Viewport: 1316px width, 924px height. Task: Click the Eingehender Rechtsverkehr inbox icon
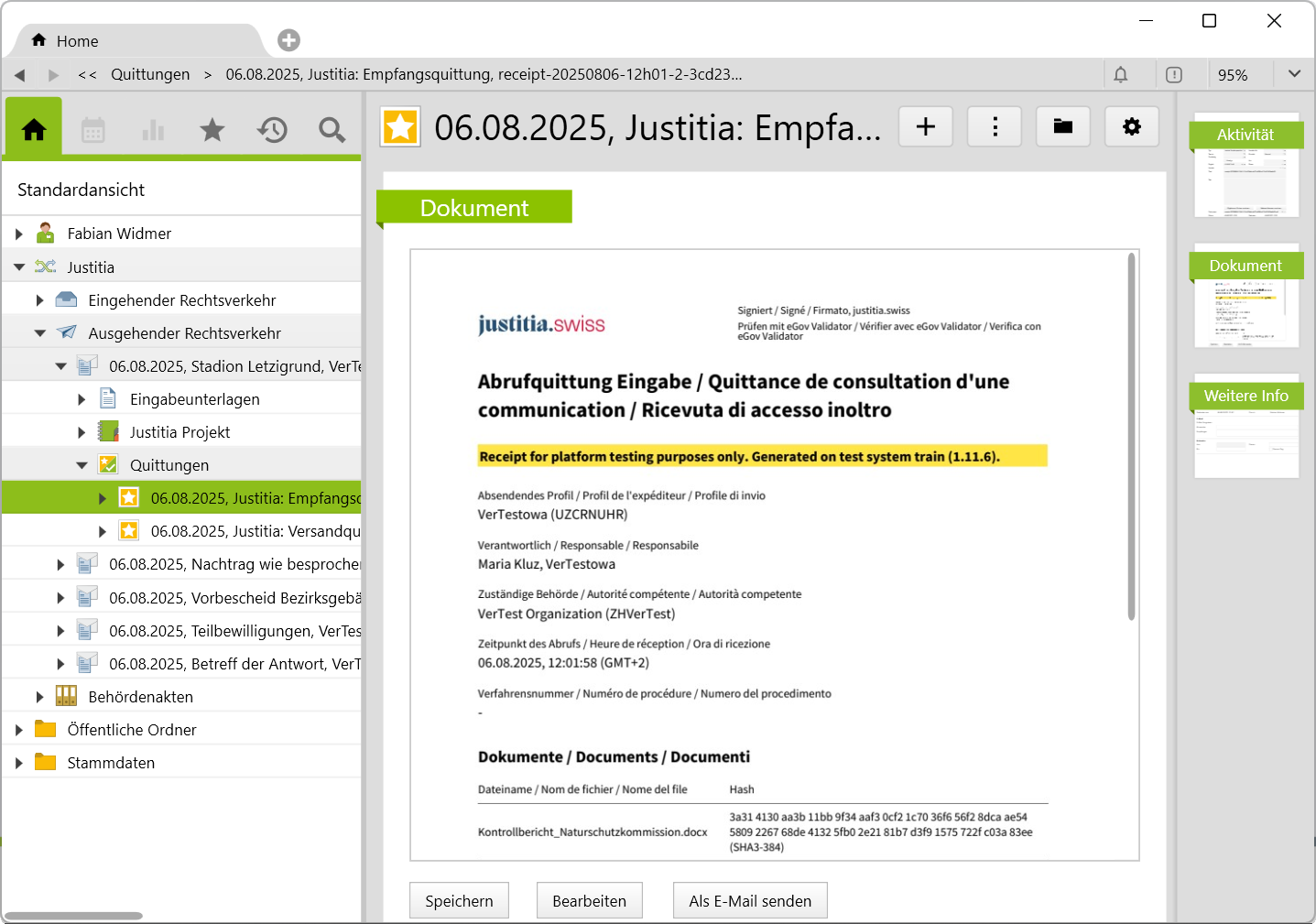(66, 299)
